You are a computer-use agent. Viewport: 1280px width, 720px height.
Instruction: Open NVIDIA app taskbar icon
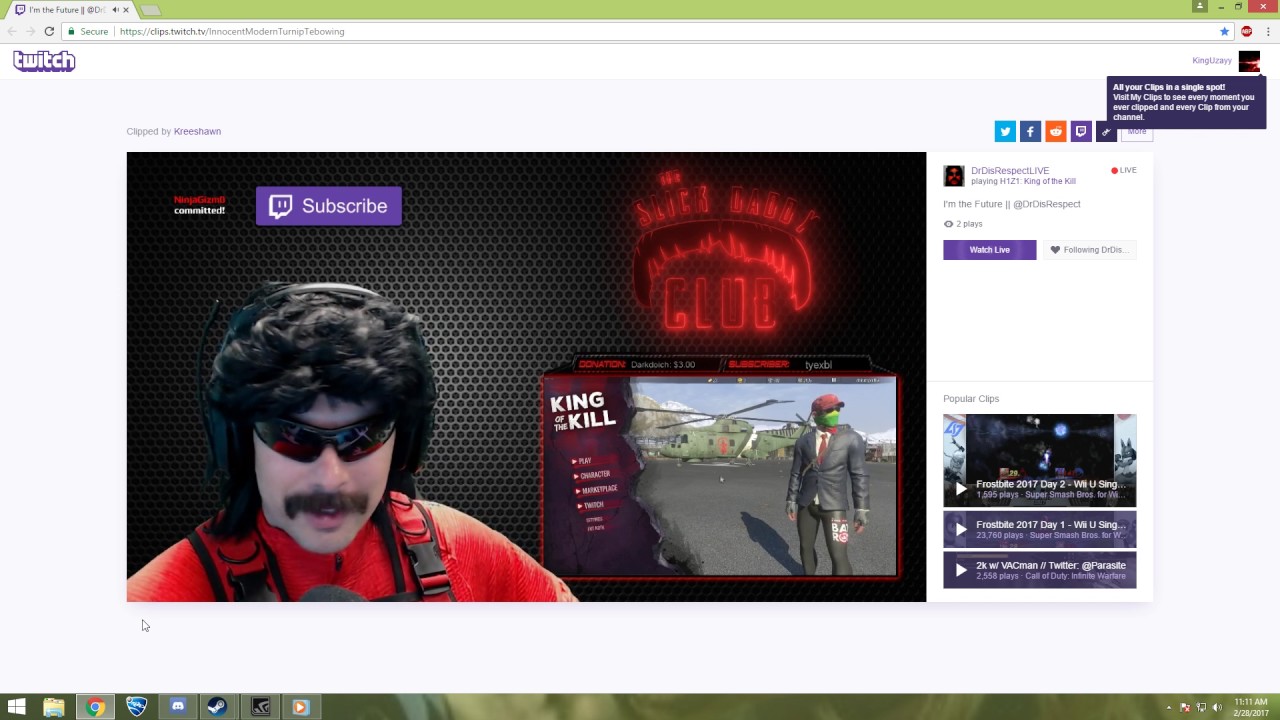click(259, 707)
